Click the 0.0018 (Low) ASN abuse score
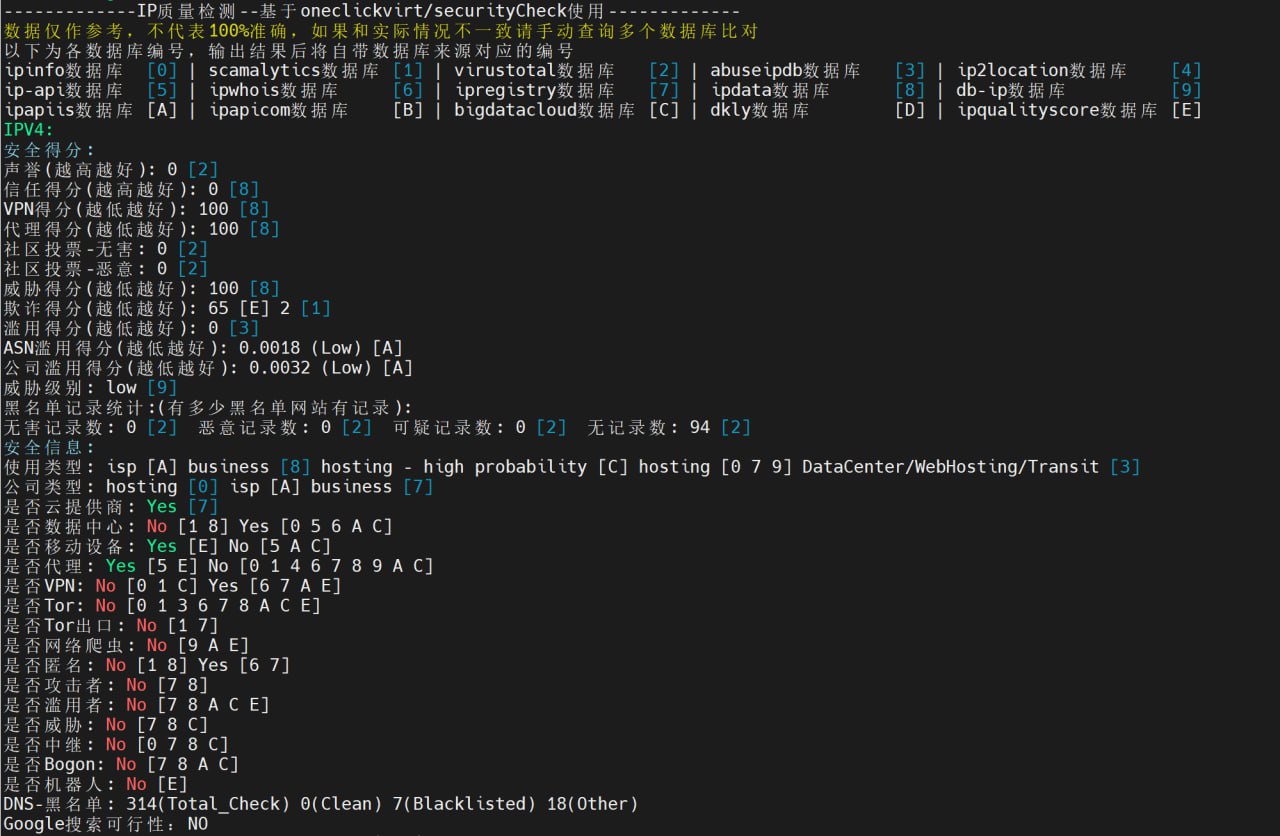Viewport: 1280px width, 836px height. tap(301, 348)
